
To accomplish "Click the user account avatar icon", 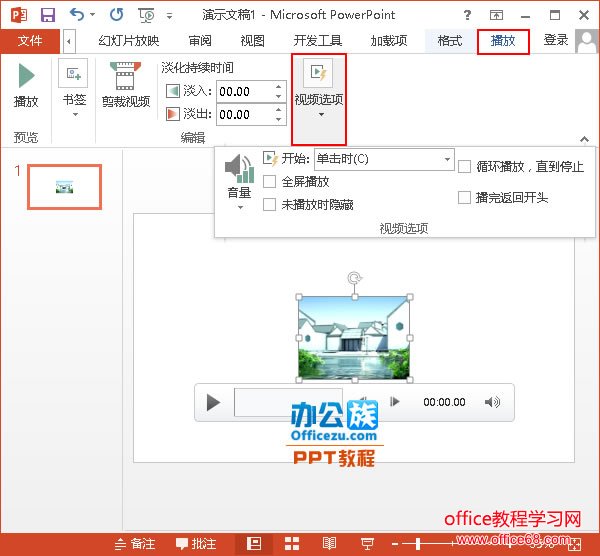I will pos(586,41).
